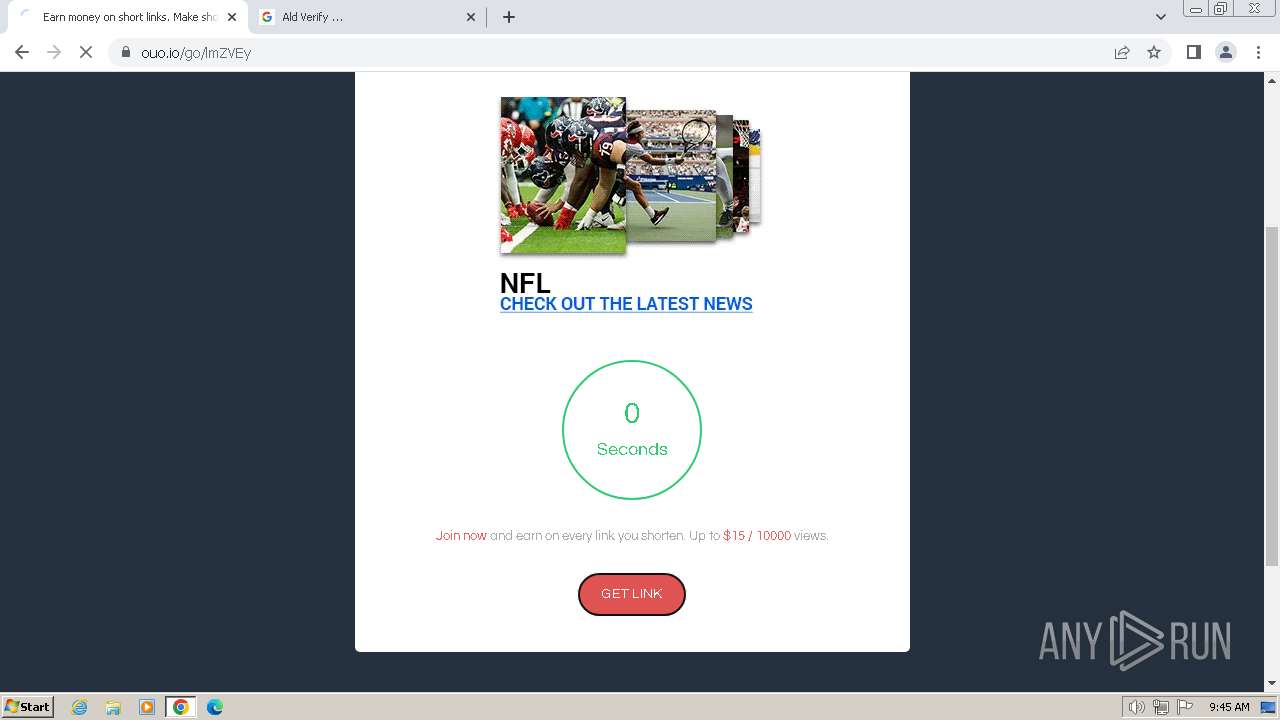This screenshot has height=720, width=1280.
Task: Open the Windows Start menu
Action: 28,706
